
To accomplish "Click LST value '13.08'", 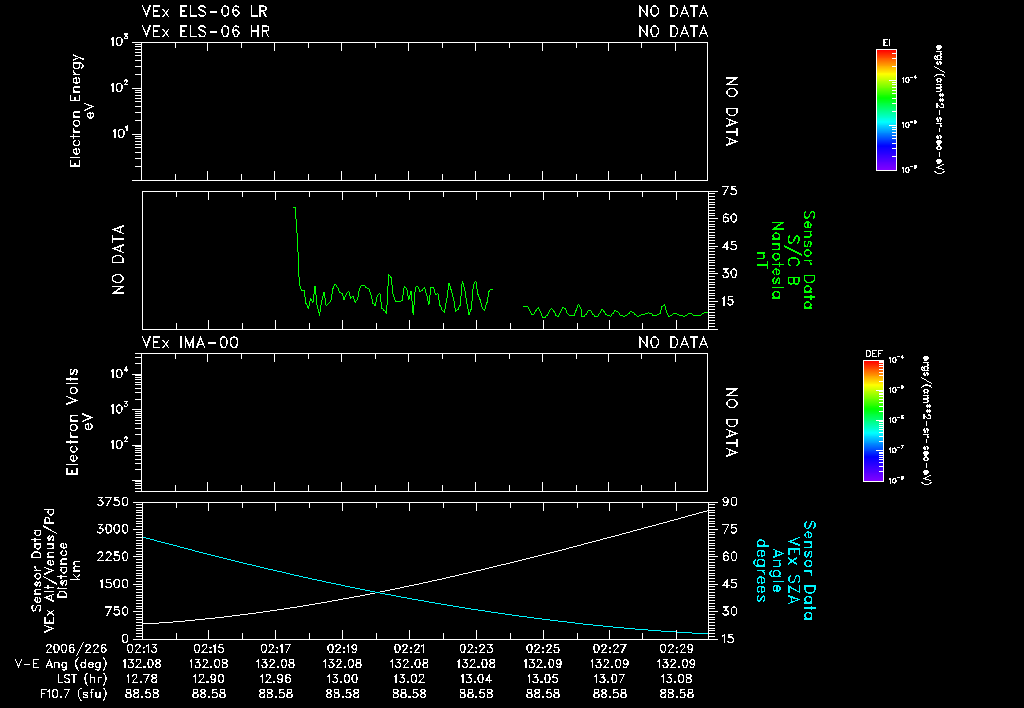I will [677, 679].
